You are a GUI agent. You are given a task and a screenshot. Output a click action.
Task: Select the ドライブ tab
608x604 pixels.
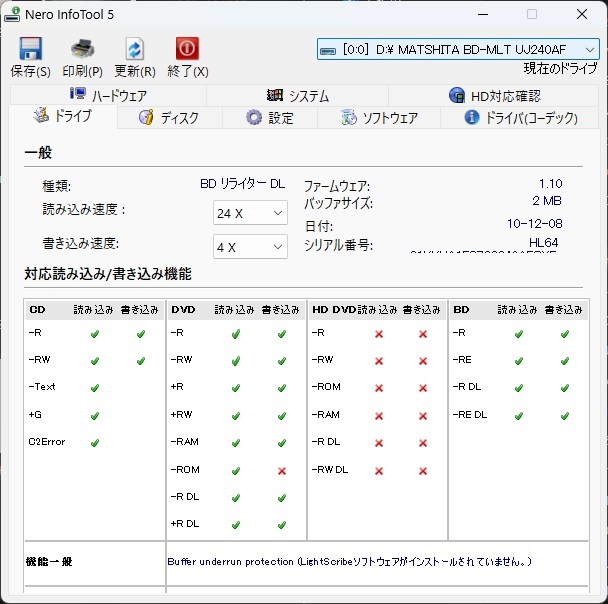pos(63,116)
